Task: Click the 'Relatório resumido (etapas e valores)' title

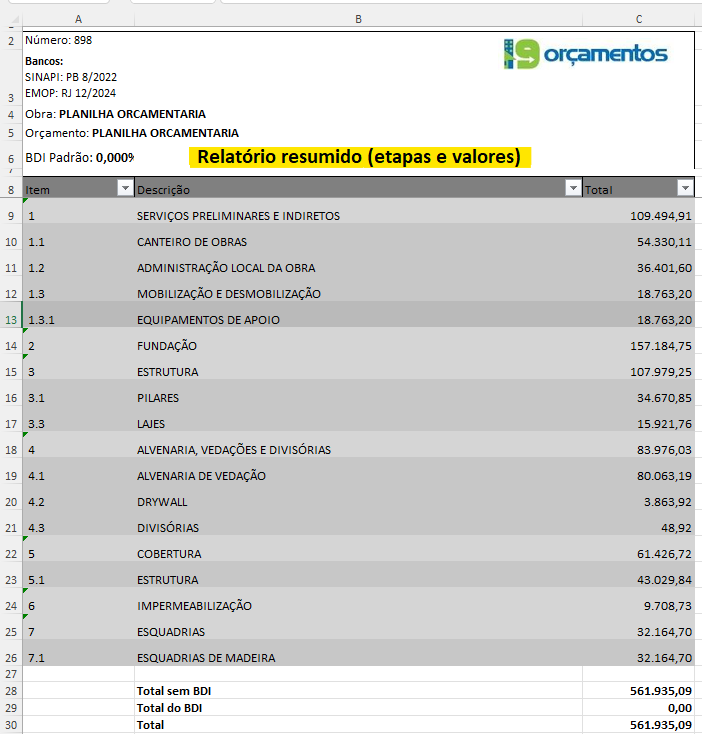Action: pos(359,157)
